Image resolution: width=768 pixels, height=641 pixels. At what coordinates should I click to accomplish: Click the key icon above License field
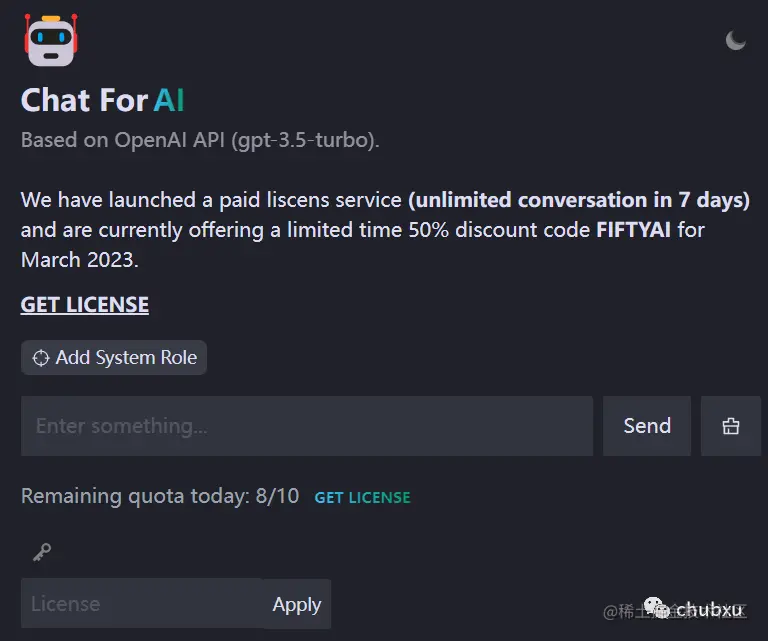41,552
